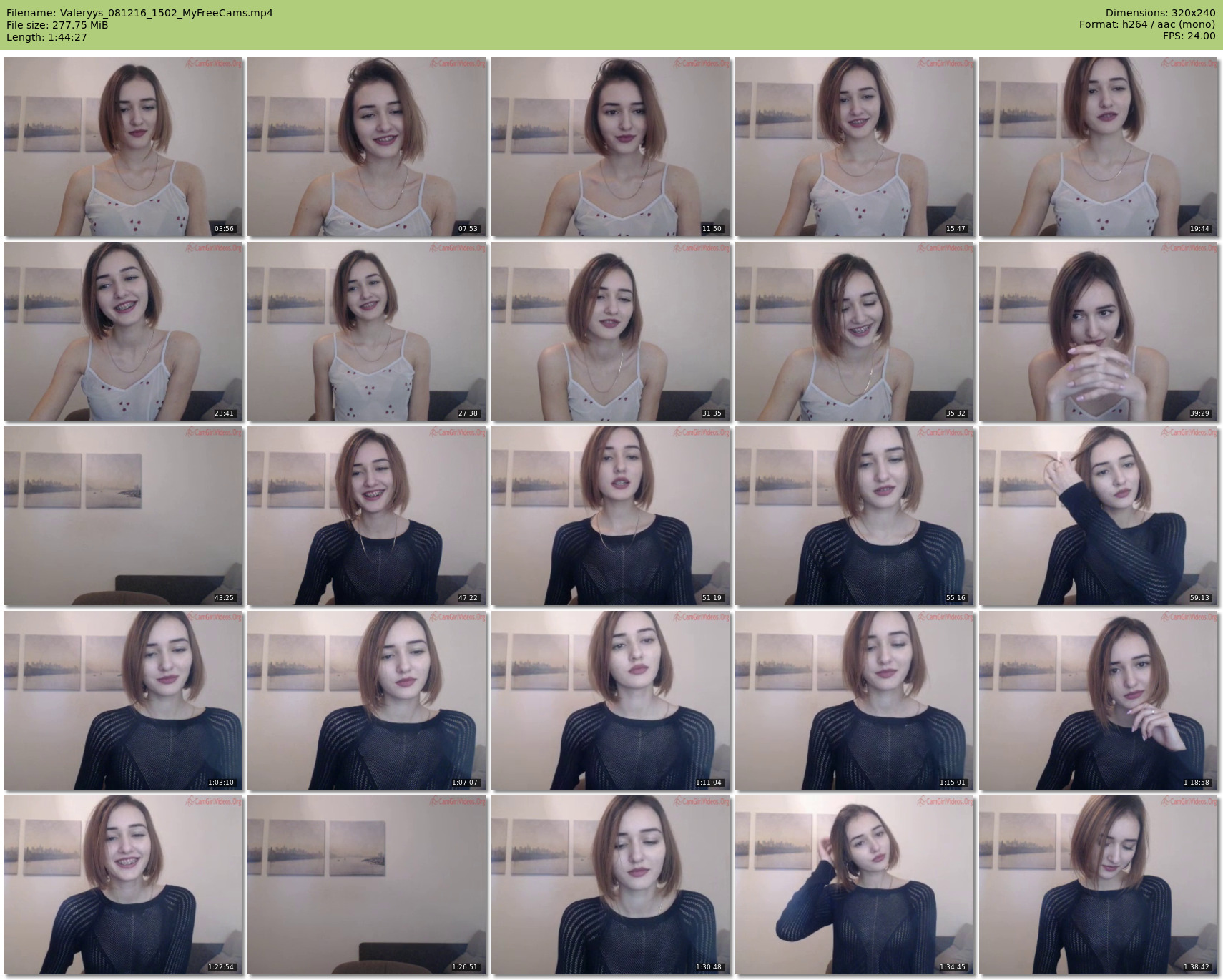Click the frame stamped 1:22:54
The image size is (1223, 980).
123,885
